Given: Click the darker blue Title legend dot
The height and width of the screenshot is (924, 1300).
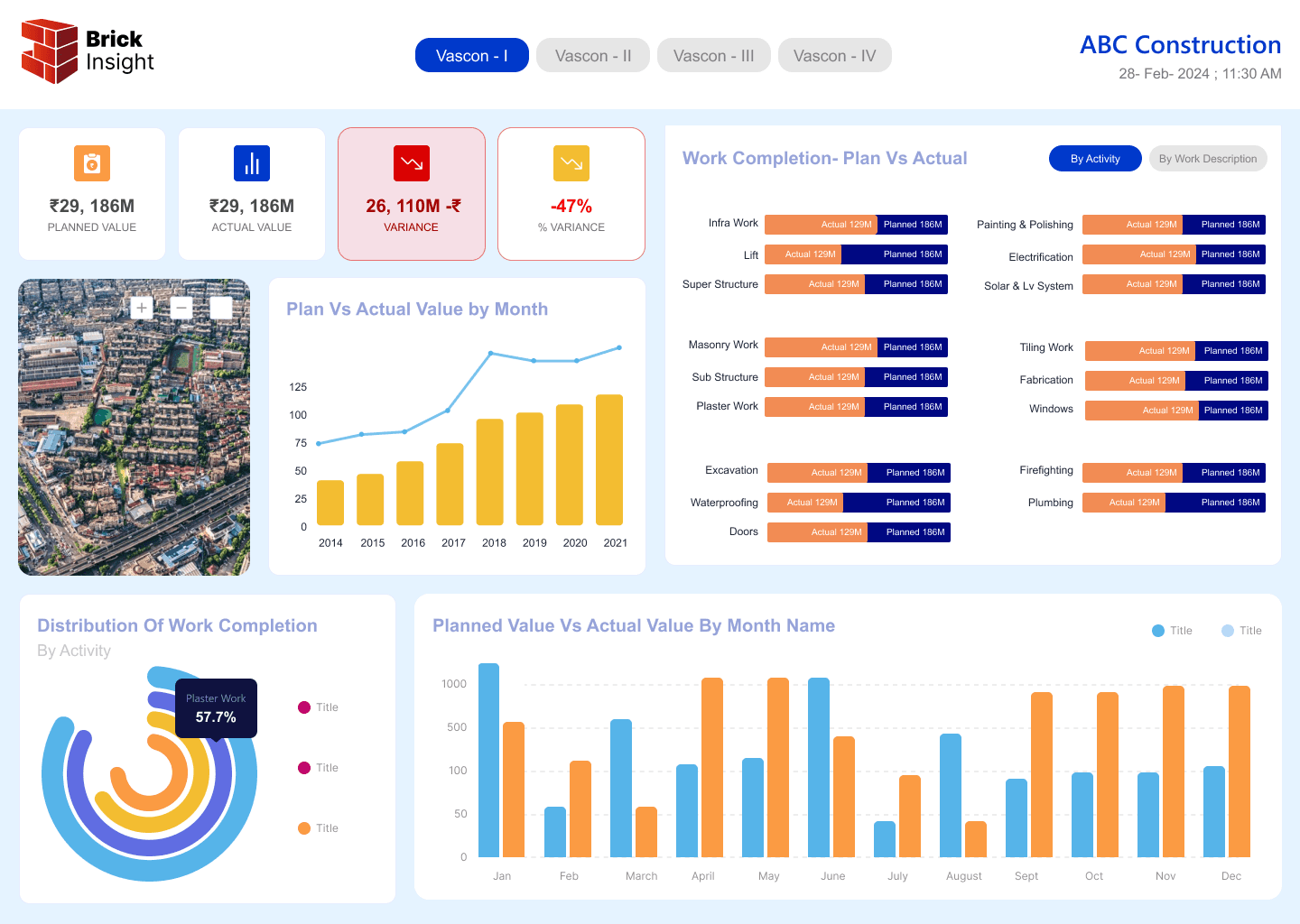Looking at the screenshot, I should pyautogui.click(x=1158, y=631).
